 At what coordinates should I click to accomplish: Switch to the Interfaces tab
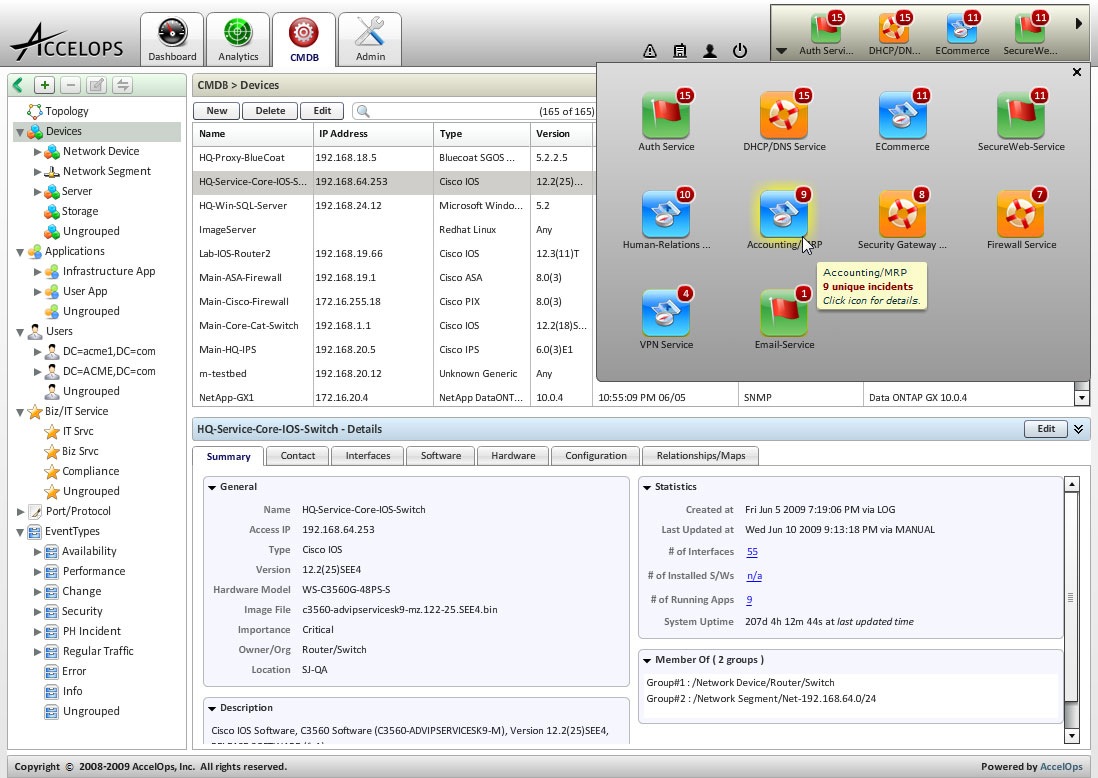[x=367, y=456]
